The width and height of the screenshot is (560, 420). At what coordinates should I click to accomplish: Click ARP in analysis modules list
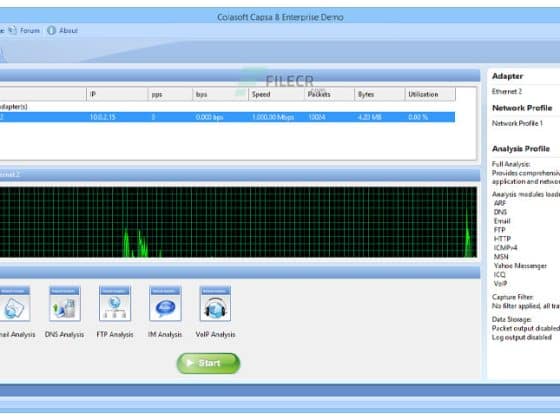coord(500,203)
